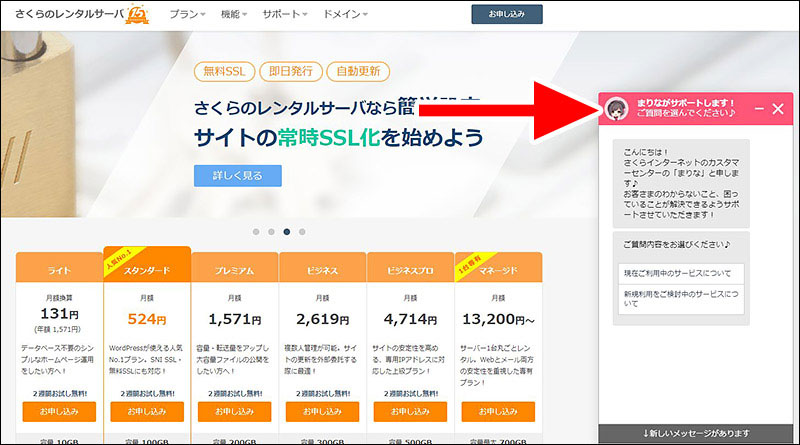The image size is (800, 445).
Task: Open the プラン dropdown menu
Action: [188, 15]
